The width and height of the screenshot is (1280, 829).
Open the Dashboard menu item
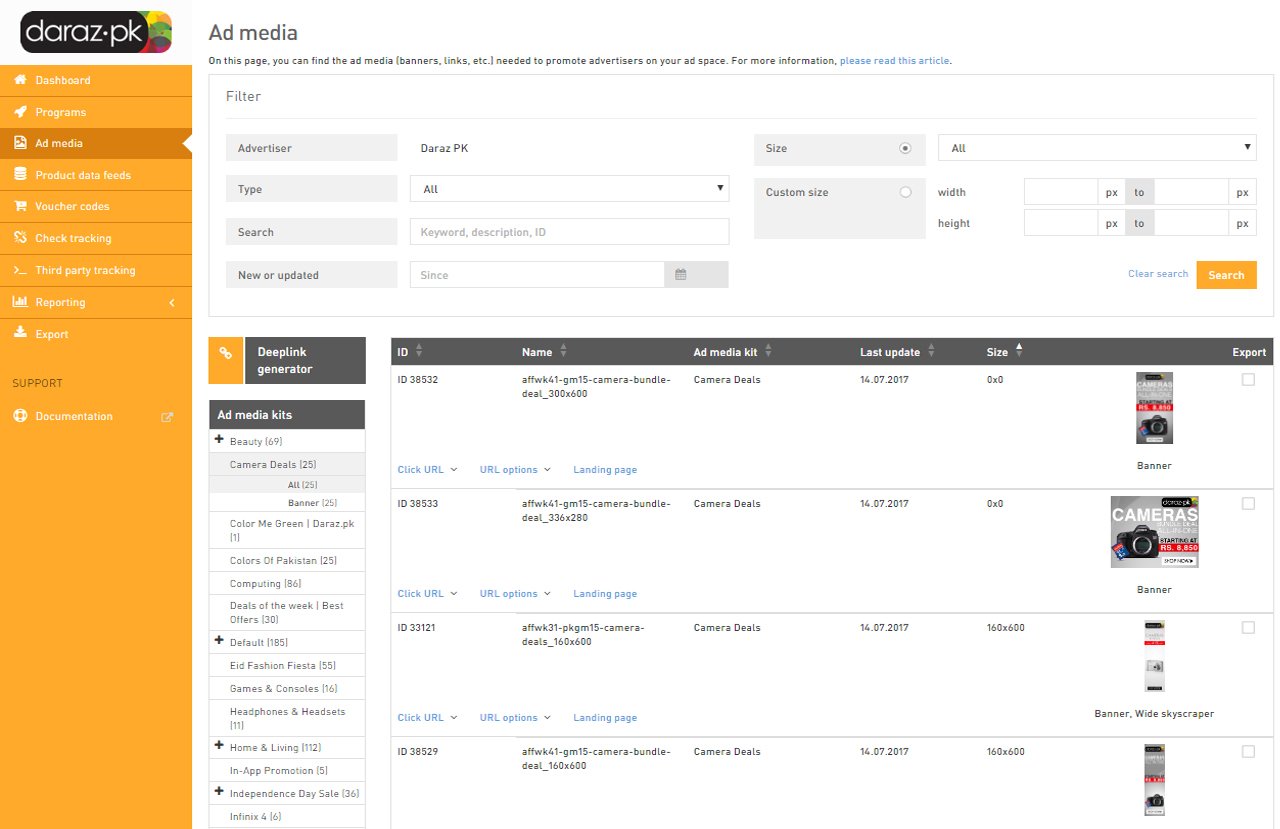(96, 80)
